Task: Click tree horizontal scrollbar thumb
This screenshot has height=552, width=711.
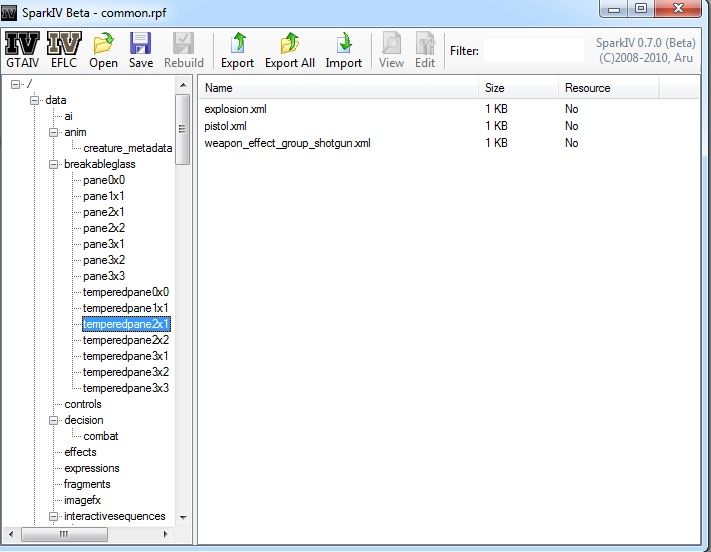Action: click(64, 534)
